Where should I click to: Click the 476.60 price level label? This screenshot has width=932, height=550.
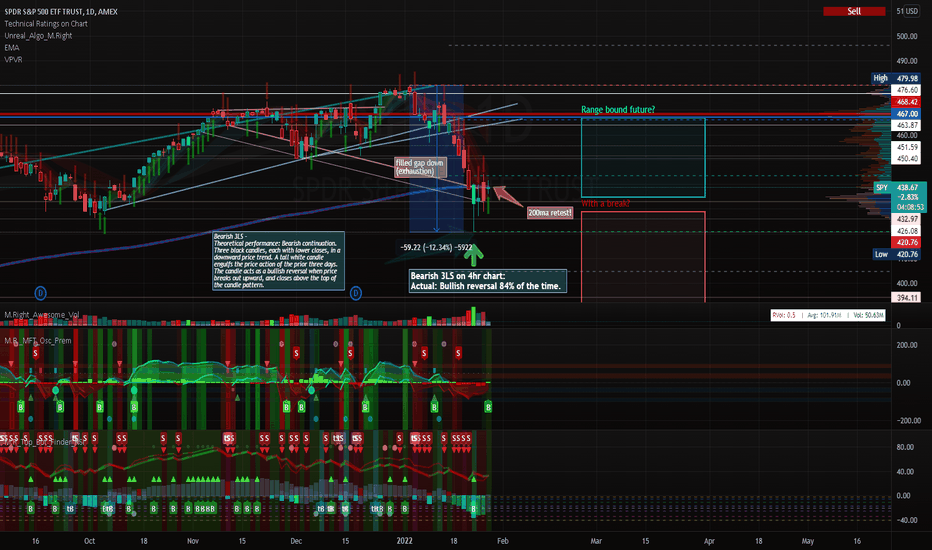point(907,90)
